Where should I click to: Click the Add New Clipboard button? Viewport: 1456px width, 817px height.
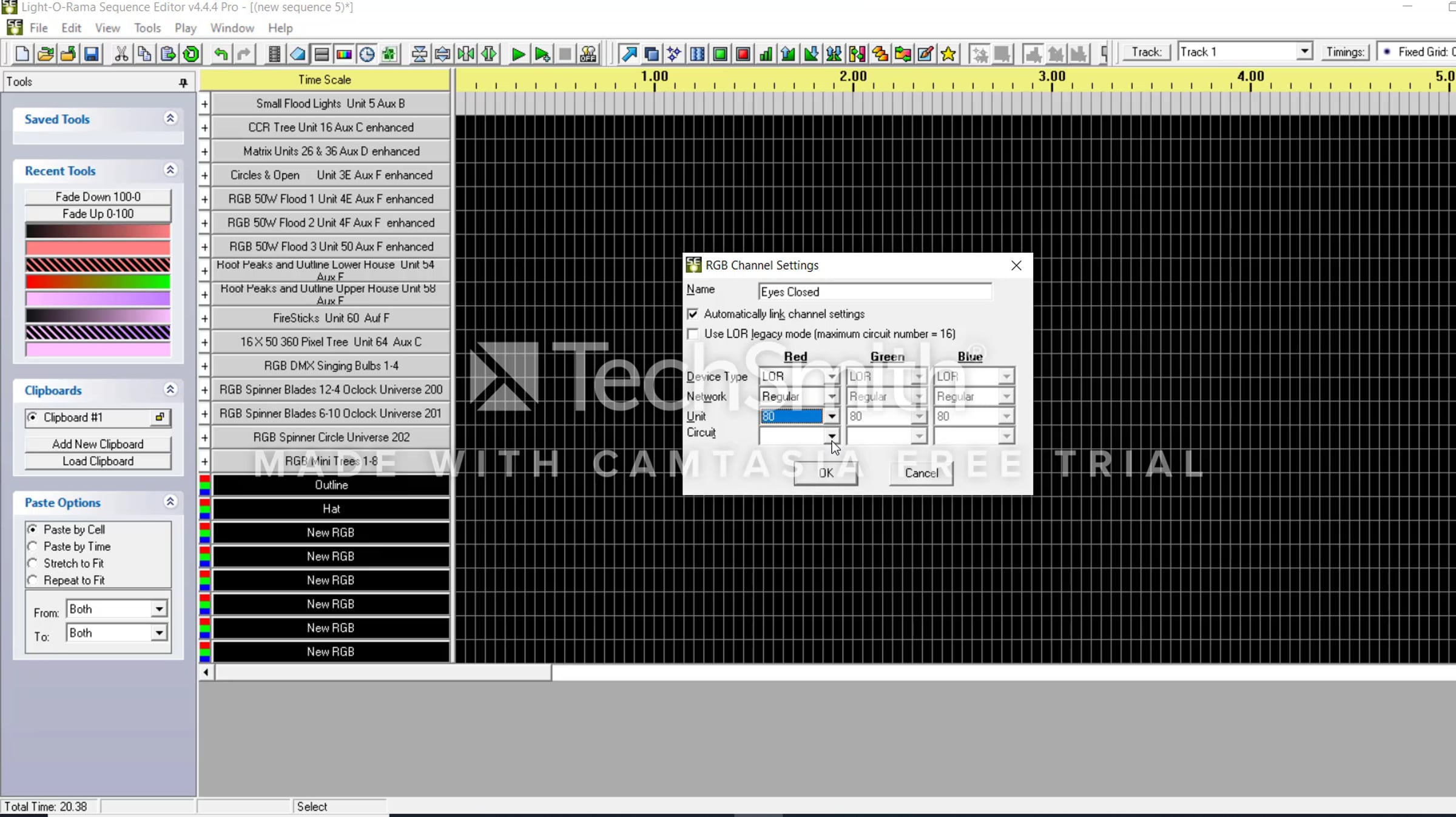click(98, 444)
